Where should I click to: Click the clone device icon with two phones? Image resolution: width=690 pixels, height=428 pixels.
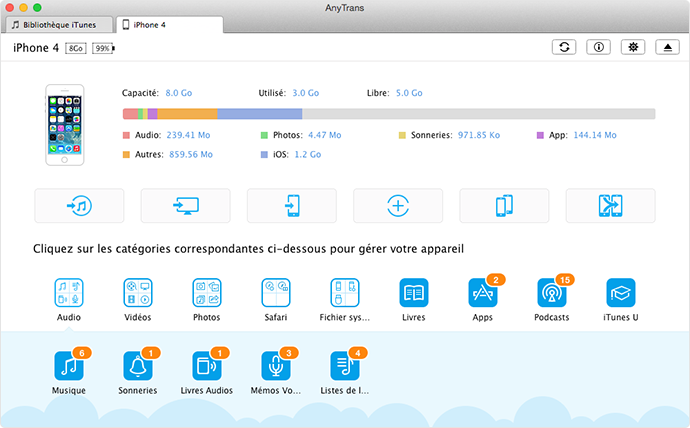coord(504,206)
